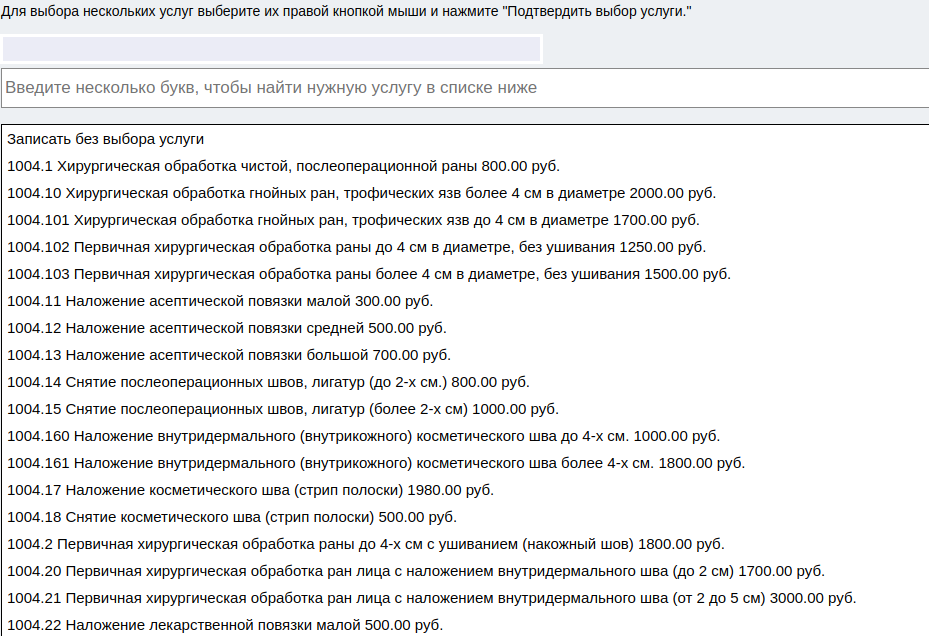Pick 1004.12 medium aseptic dressing
The image size is (929, 636).
tap(226, 328)
